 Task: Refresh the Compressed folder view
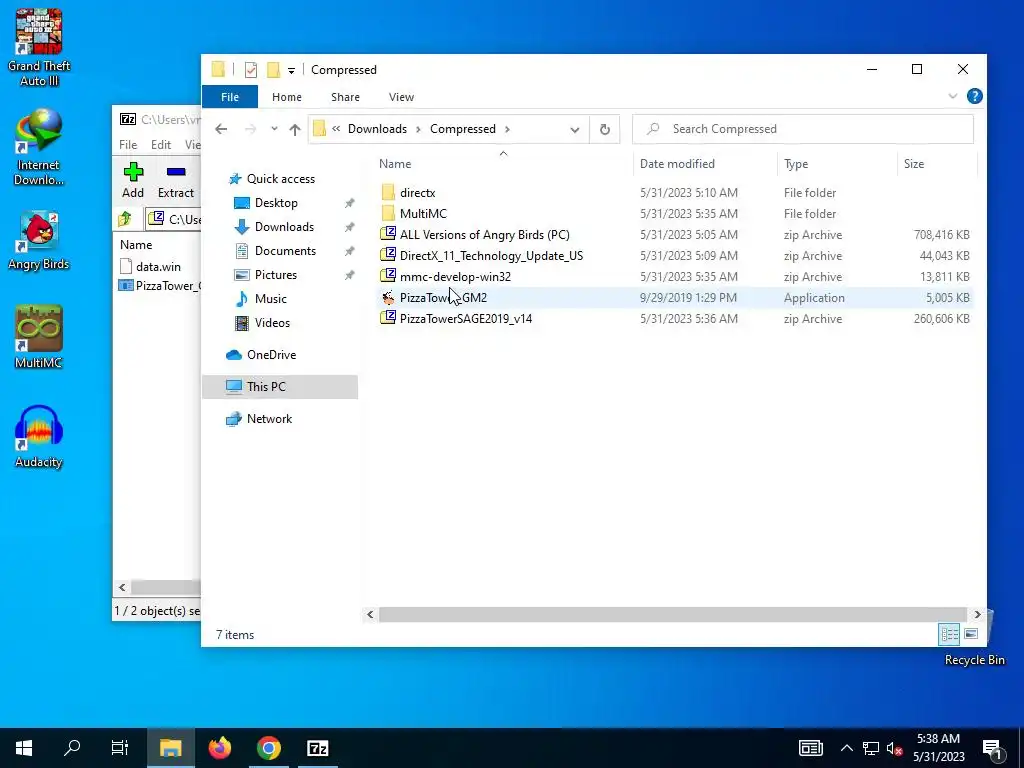605,129
